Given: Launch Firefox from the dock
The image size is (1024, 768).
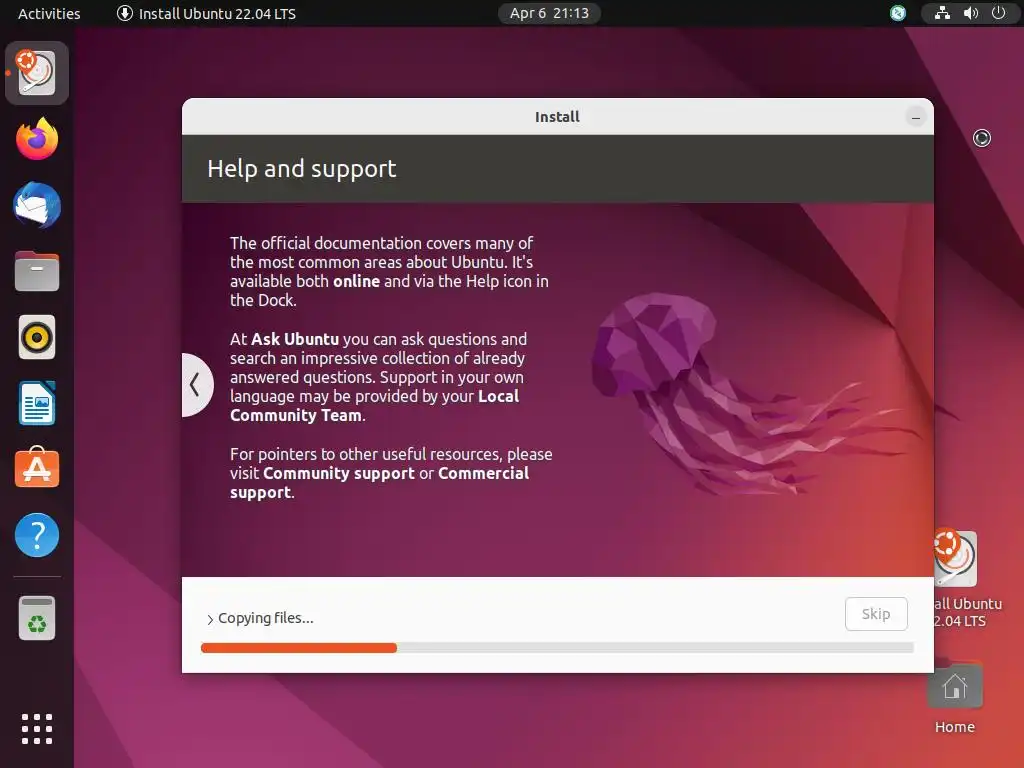Looking at the screenshot, I should coord(37,138).
